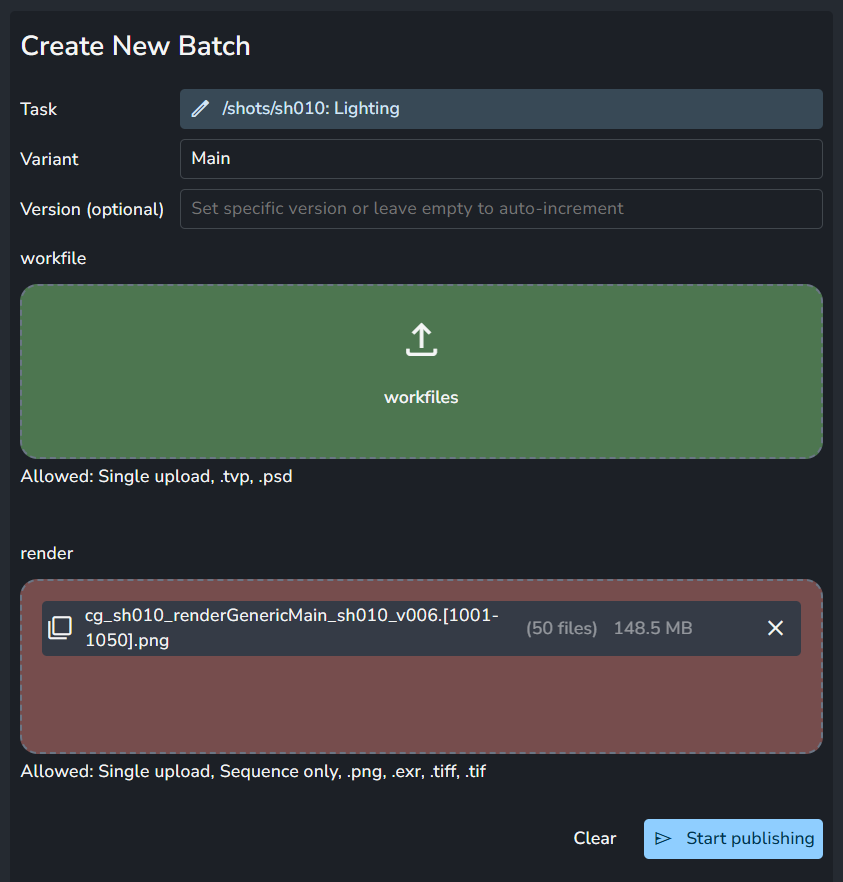Focus the Version (optional) input field
Screen dimensions: 843x882
(x=500, y=209)
